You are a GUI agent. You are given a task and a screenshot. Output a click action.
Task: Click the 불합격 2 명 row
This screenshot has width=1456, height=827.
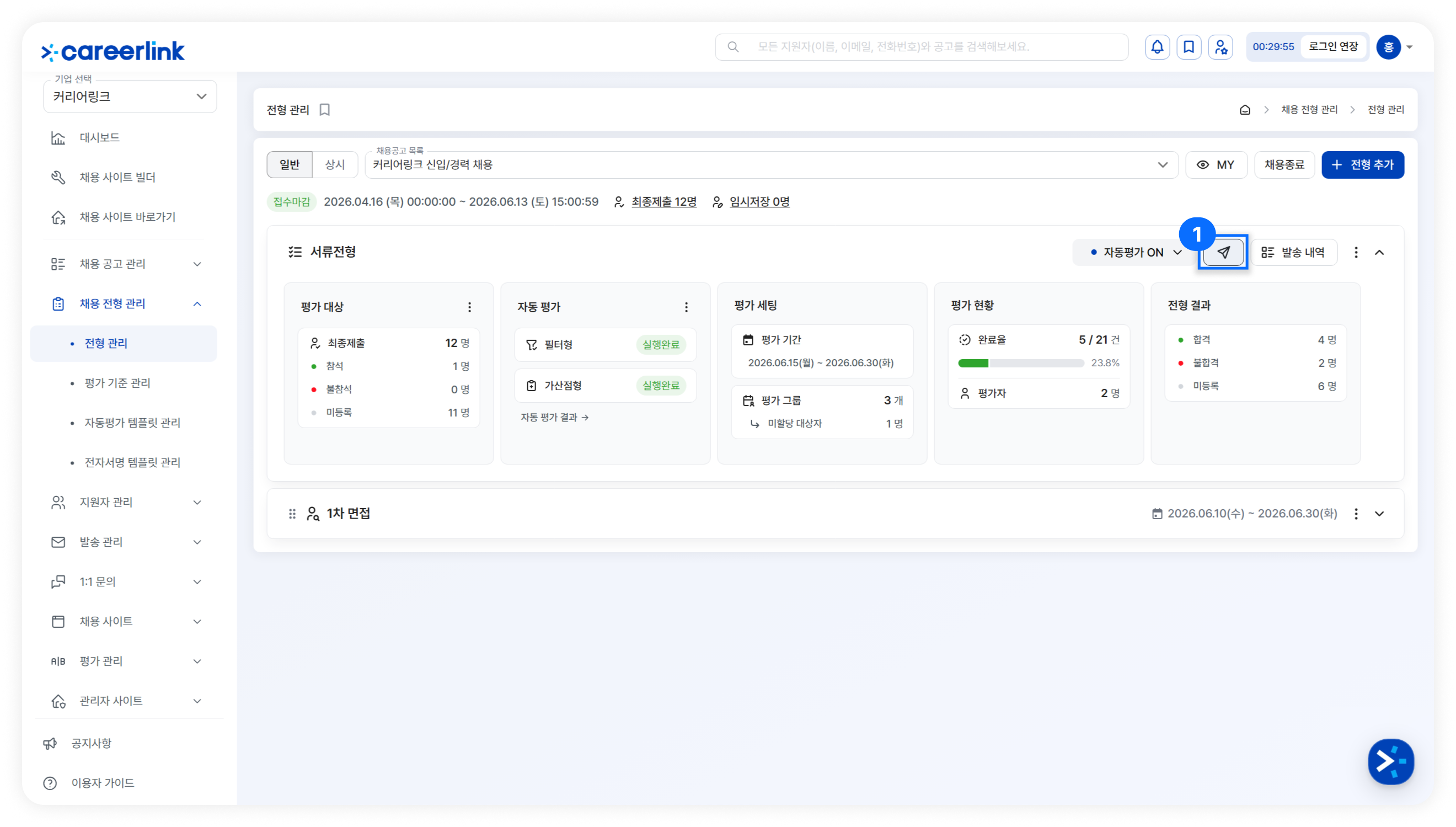1256,364
